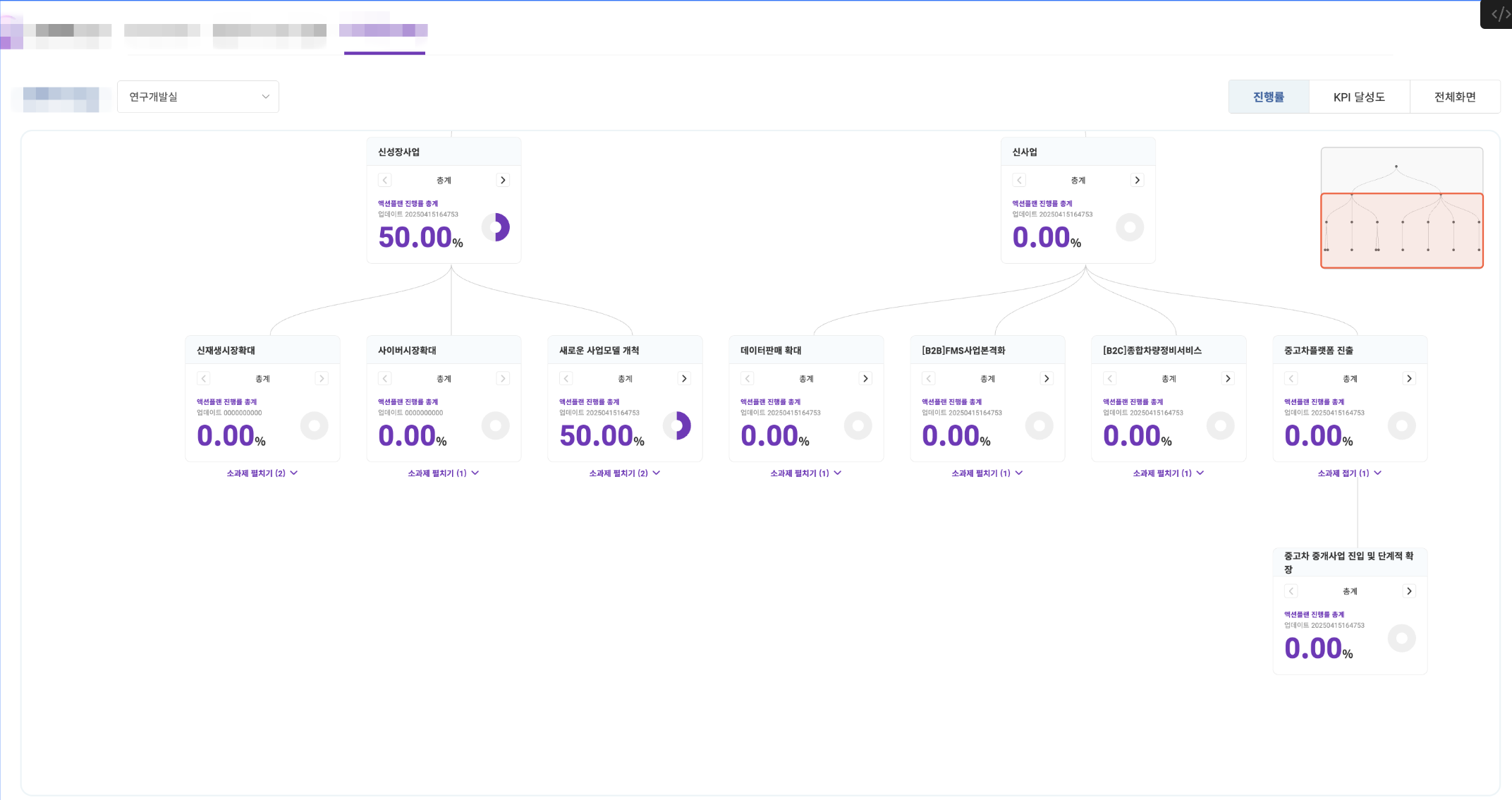This screenshot has height=800, width=1512.
Task: Collapse sub-tasks under 중고차플랫폼 진출
Action: pyautogui.click(x=1349, y=473)
